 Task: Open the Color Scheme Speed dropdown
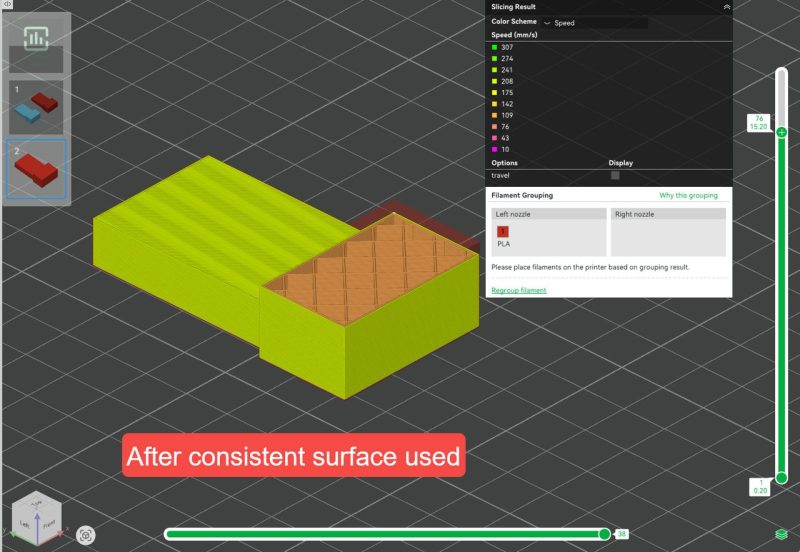click(595, 22)
